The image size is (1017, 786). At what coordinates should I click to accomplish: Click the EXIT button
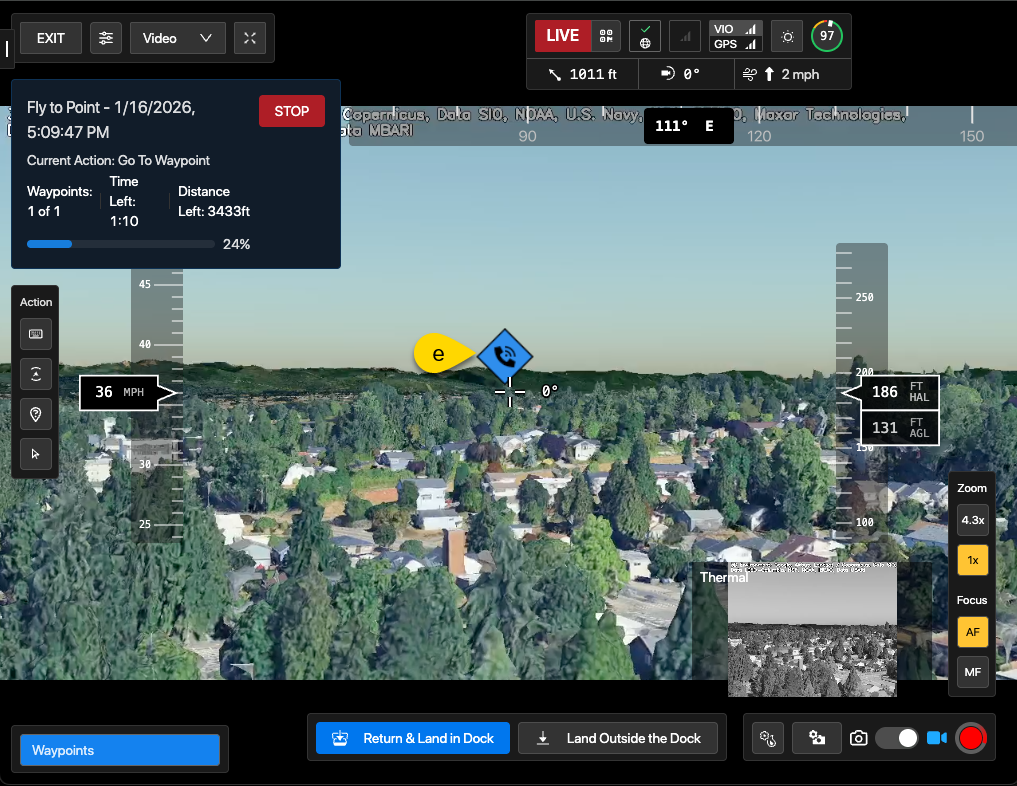51,38
